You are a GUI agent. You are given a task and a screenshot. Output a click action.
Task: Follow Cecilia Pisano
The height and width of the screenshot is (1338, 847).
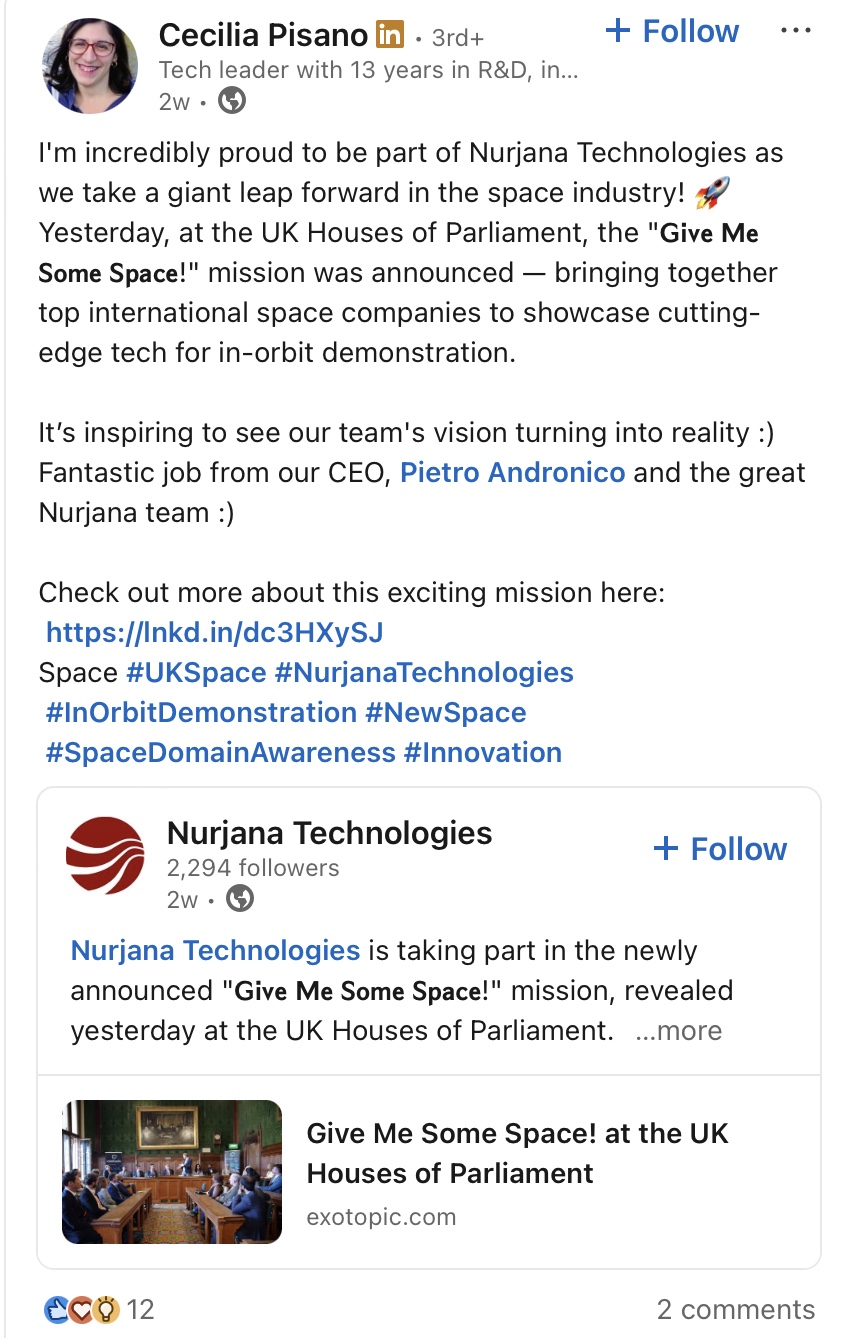[672, 32]
